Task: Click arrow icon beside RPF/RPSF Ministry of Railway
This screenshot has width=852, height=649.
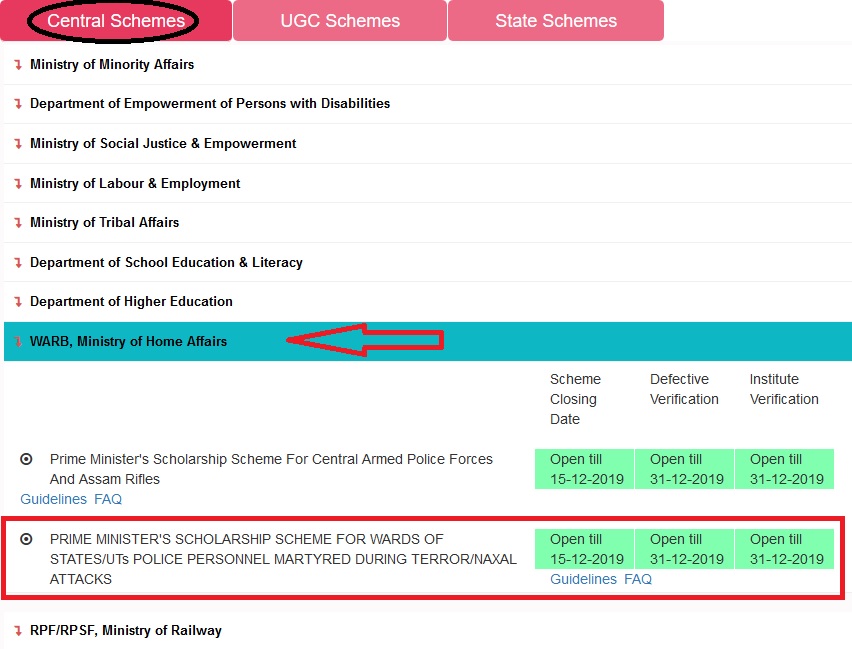Action: [x=17, y=631]
